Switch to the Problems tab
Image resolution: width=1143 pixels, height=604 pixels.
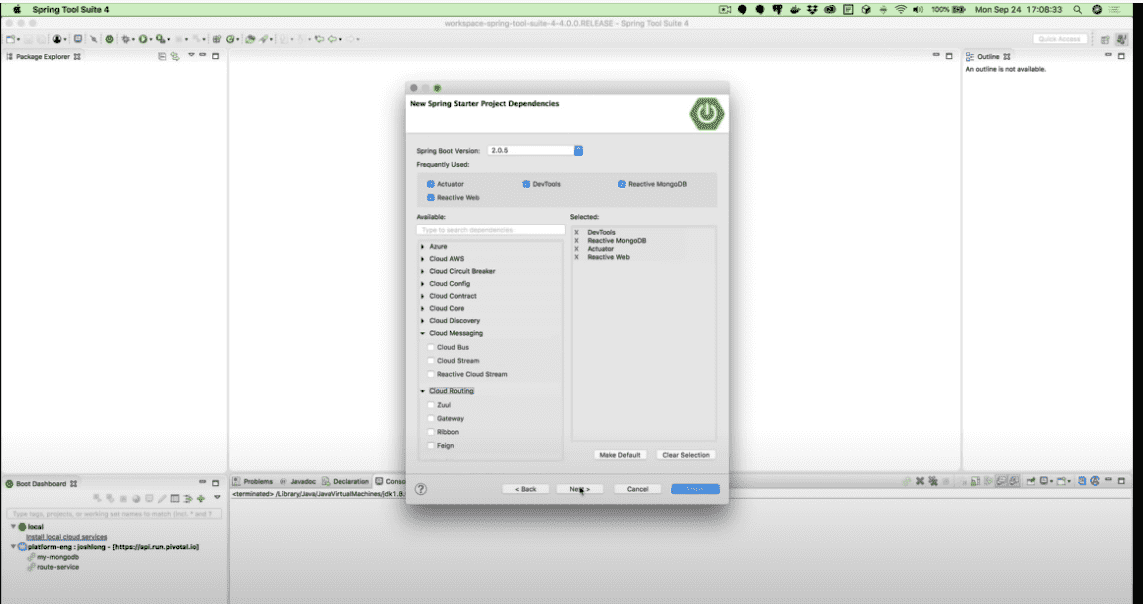tap(253, 482)
